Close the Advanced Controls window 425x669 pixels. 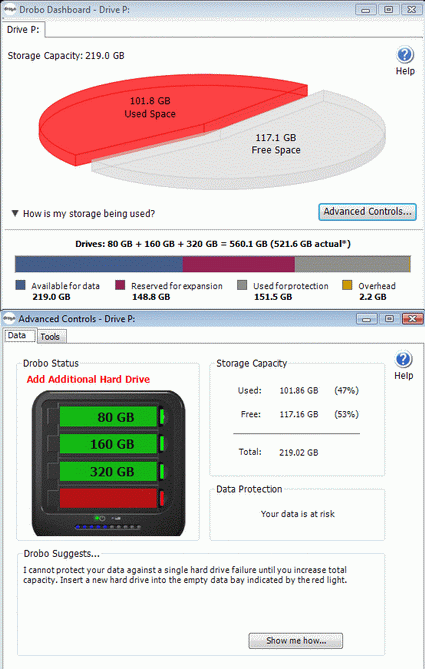412,318
